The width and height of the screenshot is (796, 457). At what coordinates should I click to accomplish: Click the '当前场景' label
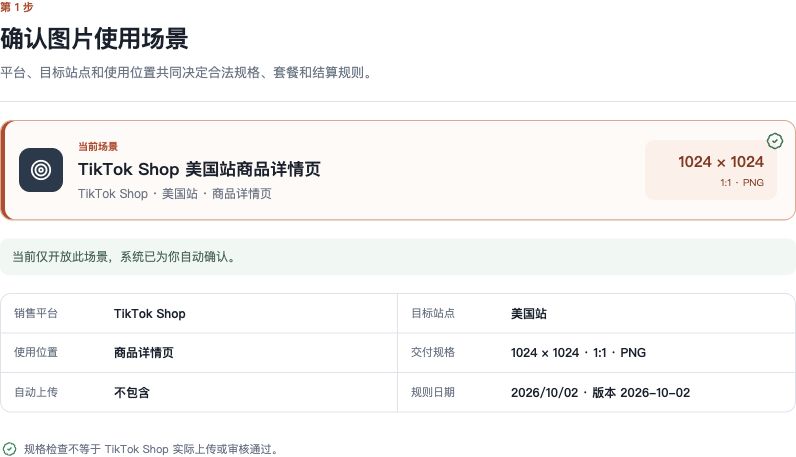tap(98, 147)
